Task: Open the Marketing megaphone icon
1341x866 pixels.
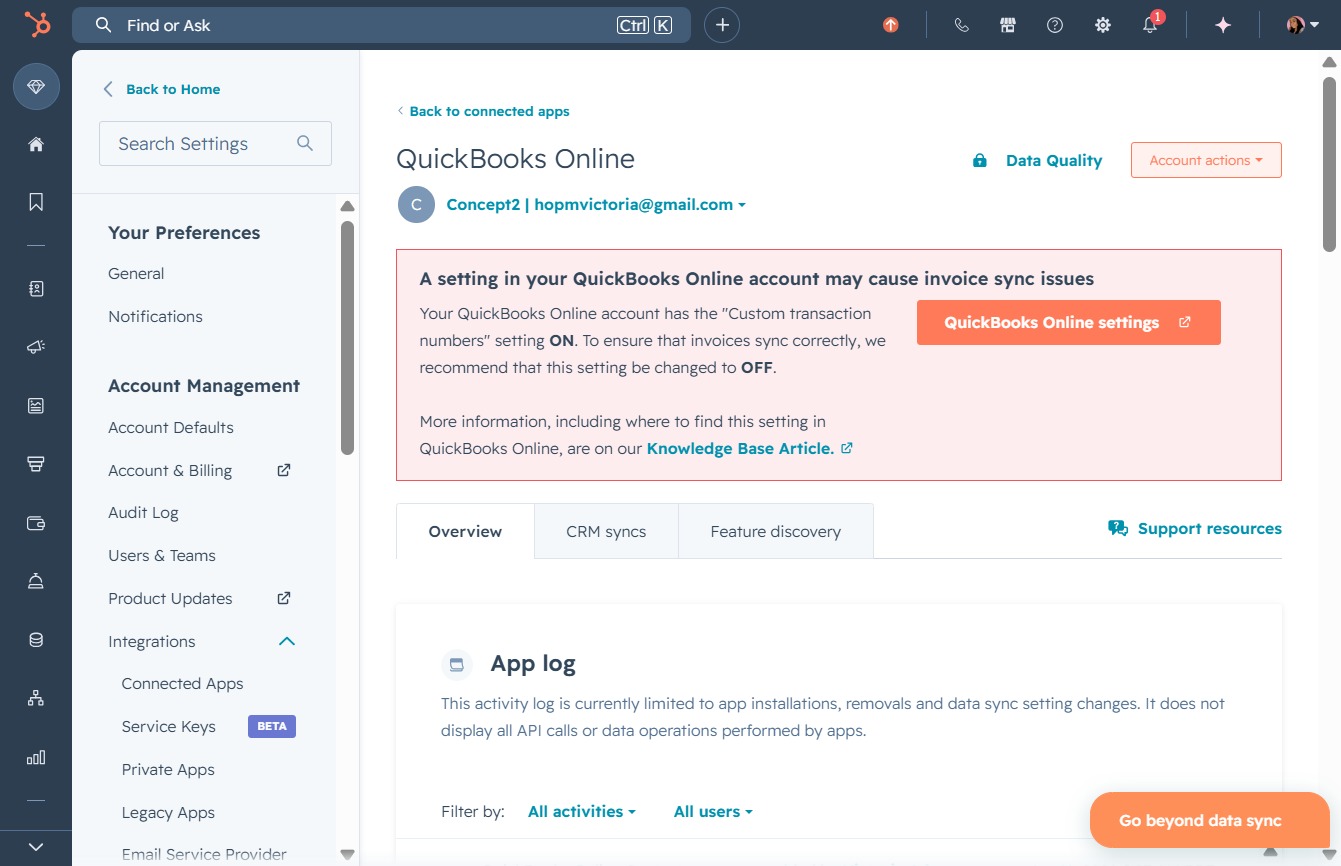Action: (36, 347)
